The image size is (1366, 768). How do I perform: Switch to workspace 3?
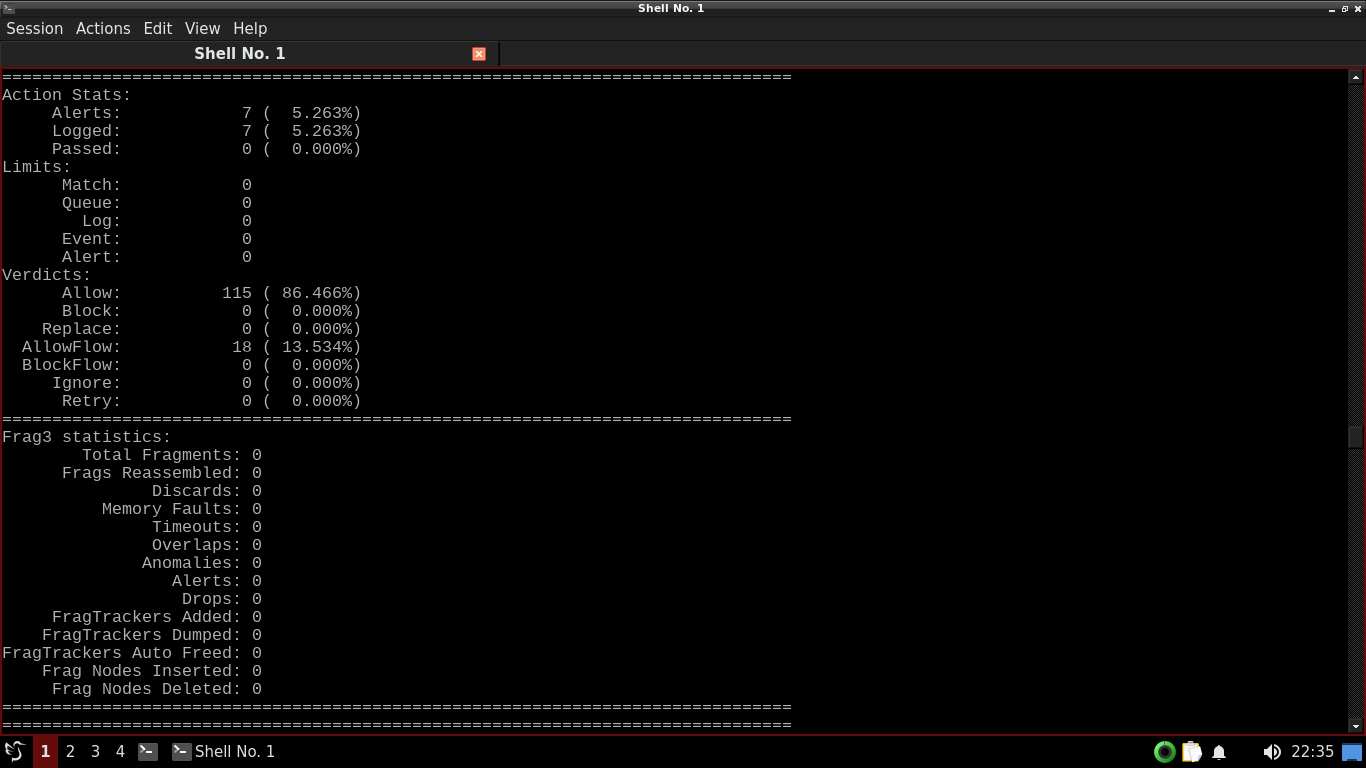pyautogui.click(x=95, y=751)
